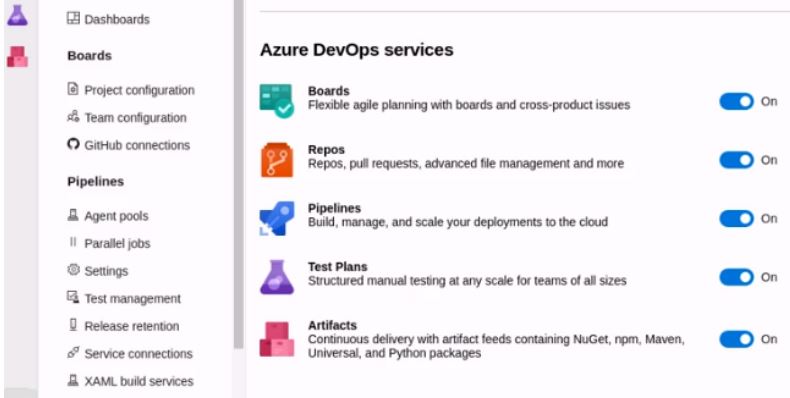Click the Parallel jobs bars icon
Screen dimensions: 790x398
point(74,242)
